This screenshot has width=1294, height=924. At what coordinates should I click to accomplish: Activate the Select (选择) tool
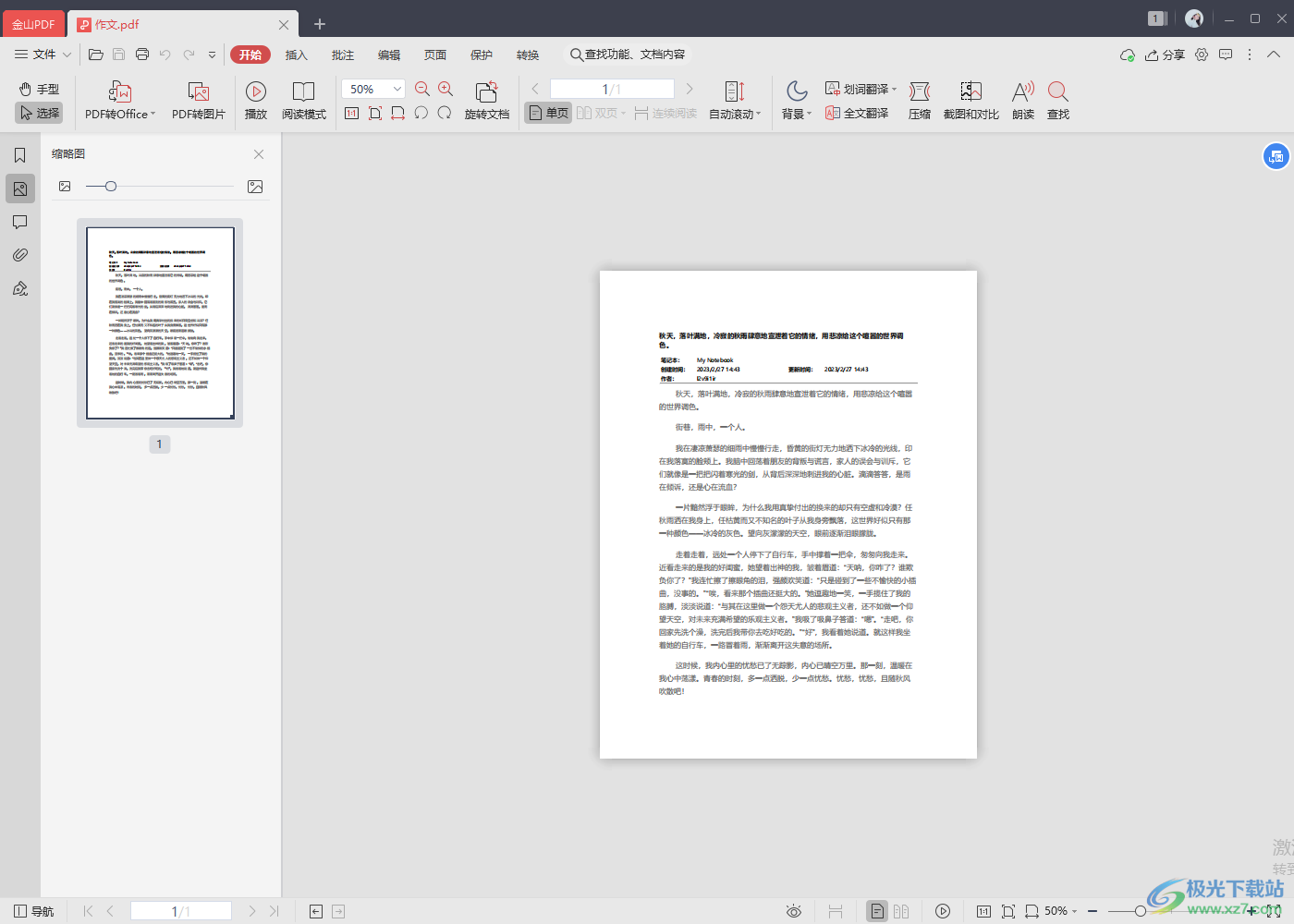pyautogui.click(x=39, y=113)
